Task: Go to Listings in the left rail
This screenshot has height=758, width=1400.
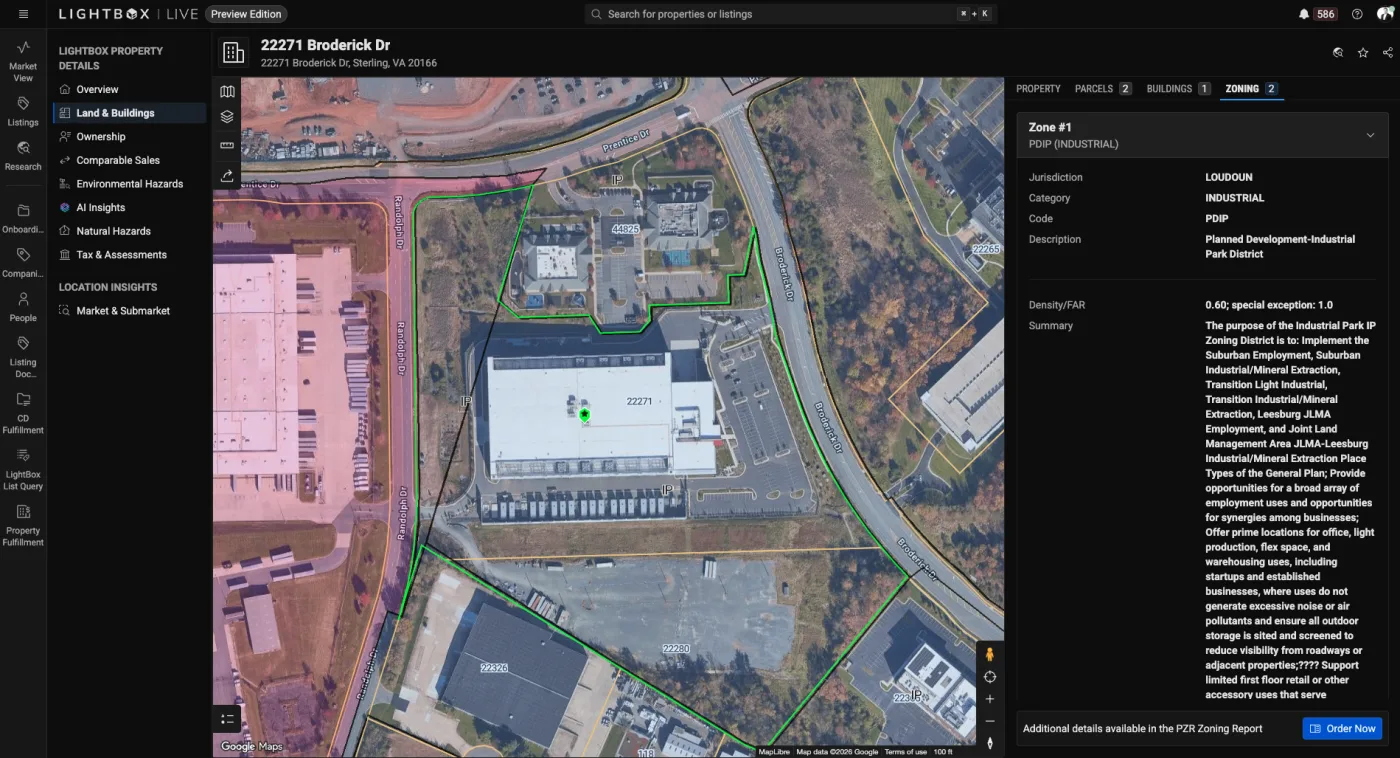Action: (23, 111)
